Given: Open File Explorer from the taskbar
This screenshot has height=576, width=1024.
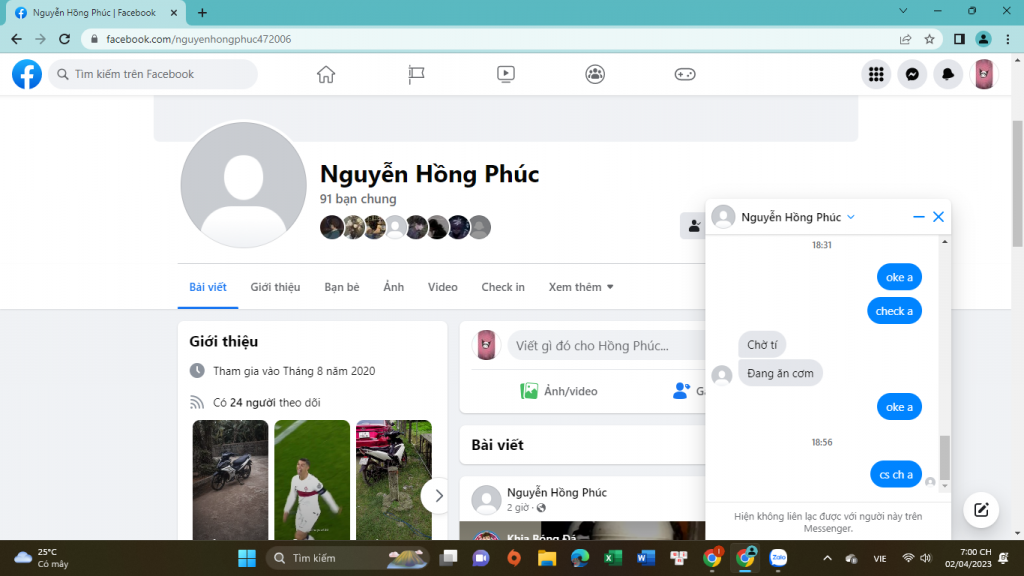Looking at the screenshot, I should (547, 558).
